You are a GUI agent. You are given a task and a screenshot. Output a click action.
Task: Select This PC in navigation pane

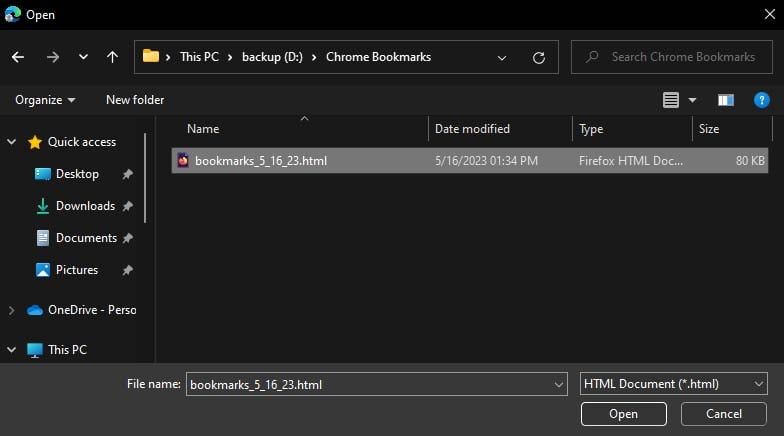pos(67,350)
